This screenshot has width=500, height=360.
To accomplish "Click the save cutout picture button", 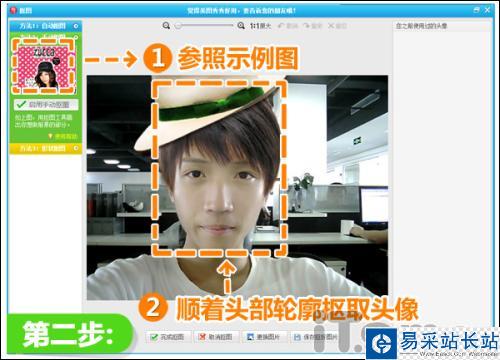I will (x=315, y=337).
